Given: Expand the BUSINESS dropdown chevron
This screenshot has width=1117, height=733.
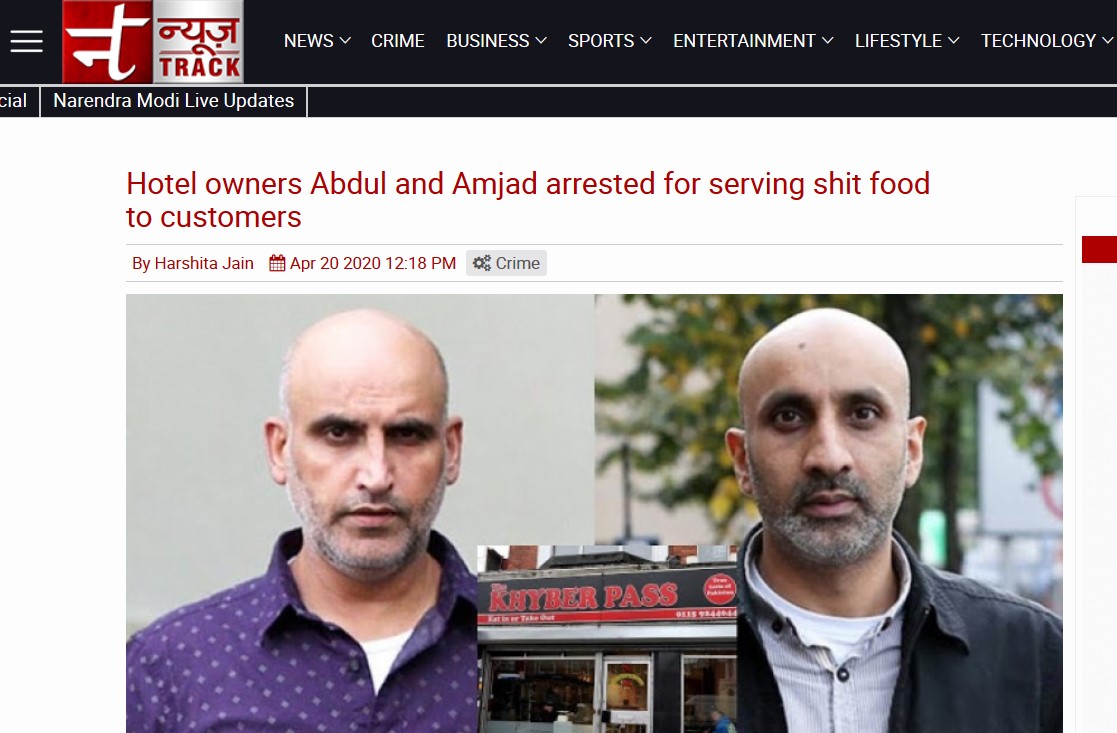Looking at the screenshot, I should tap(541, 41).
